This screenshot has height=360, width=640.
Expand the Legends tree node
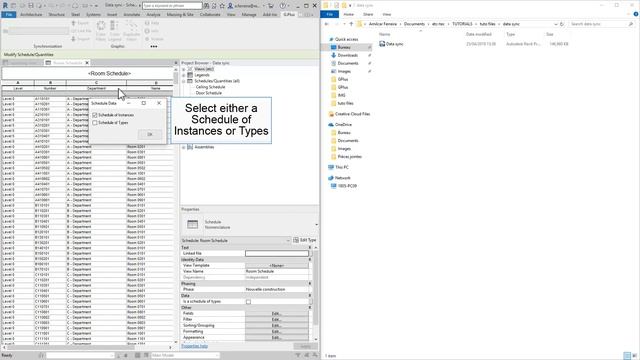[184, 75]
